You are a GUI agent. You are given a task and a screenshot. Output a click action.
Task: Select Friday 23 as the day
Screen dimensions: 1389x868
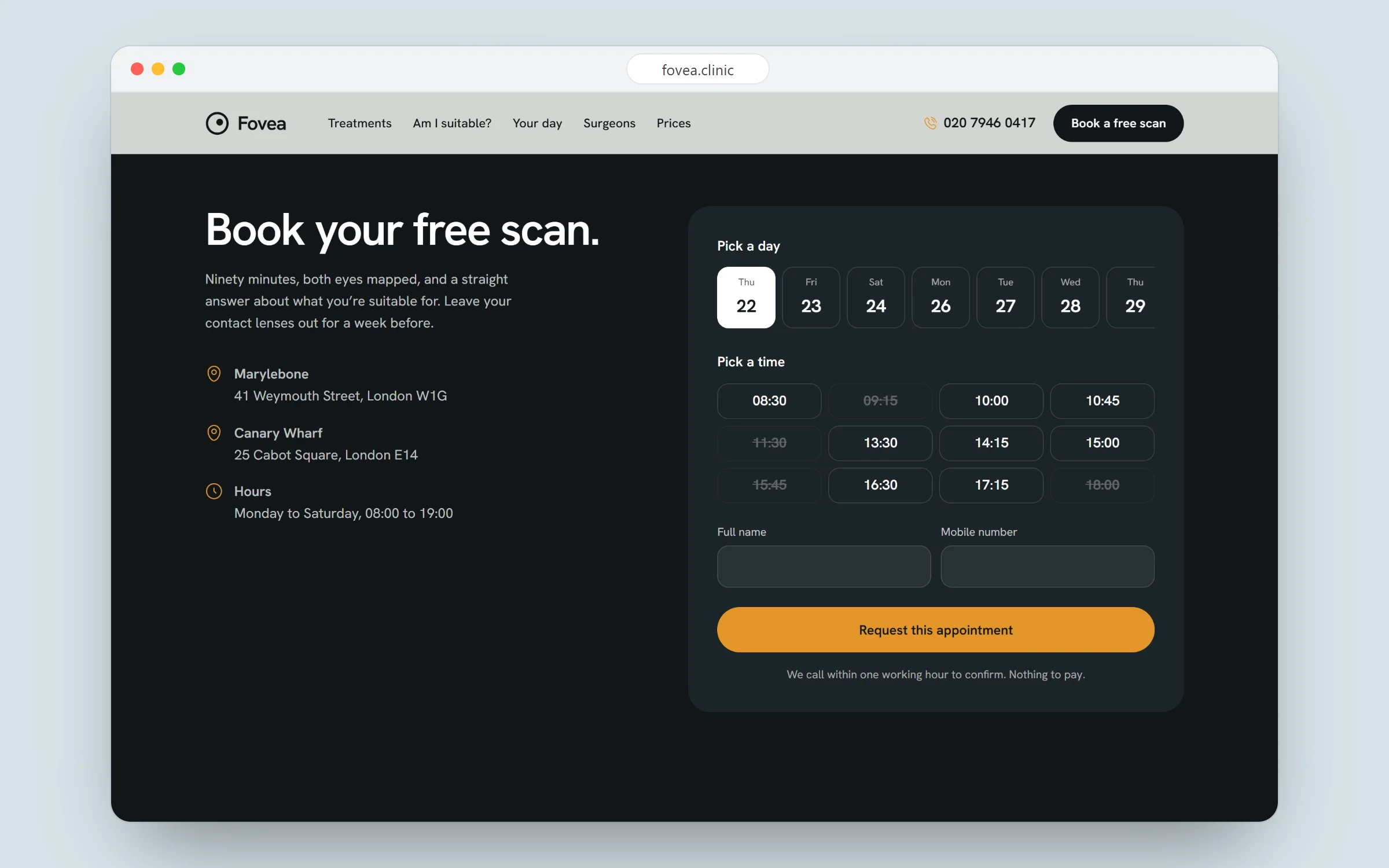point(811,297)
